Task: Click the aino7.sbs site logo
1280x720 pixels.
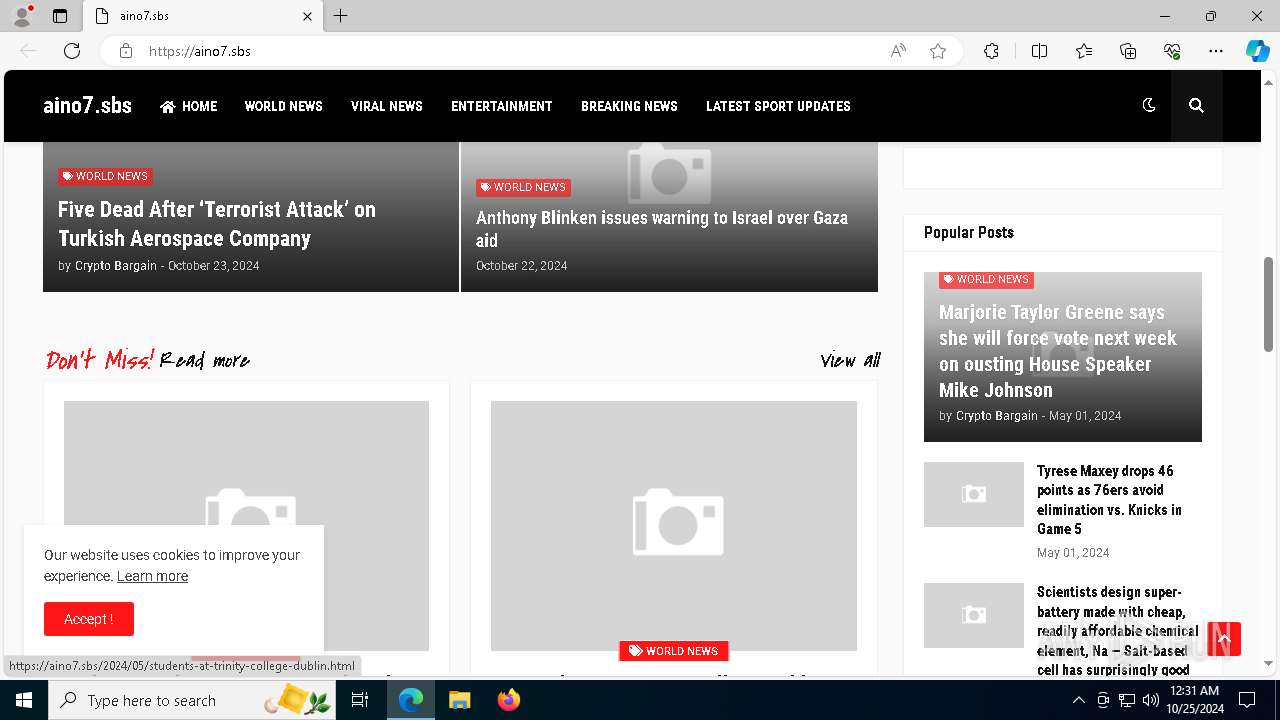Action: click(87, 106)
